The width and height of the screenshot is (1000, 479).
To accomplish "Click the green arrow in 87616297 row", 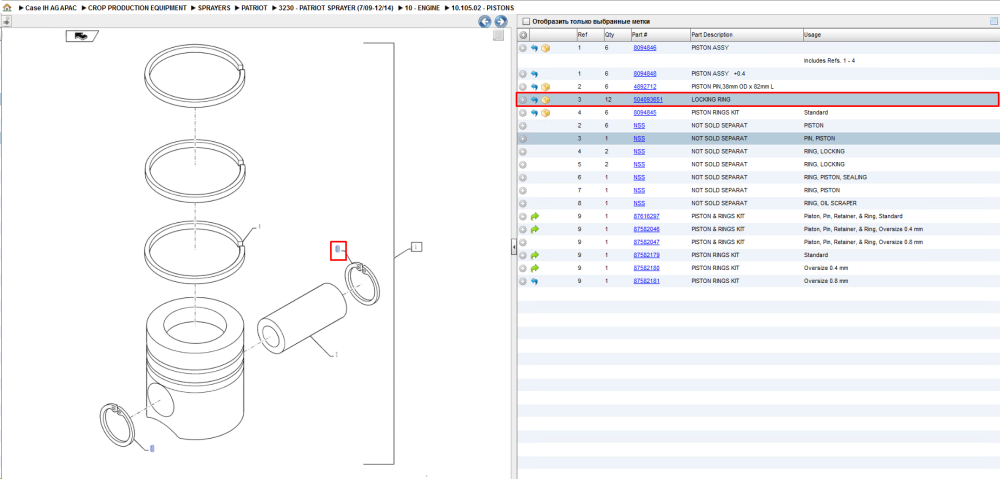I will [534, 216].
